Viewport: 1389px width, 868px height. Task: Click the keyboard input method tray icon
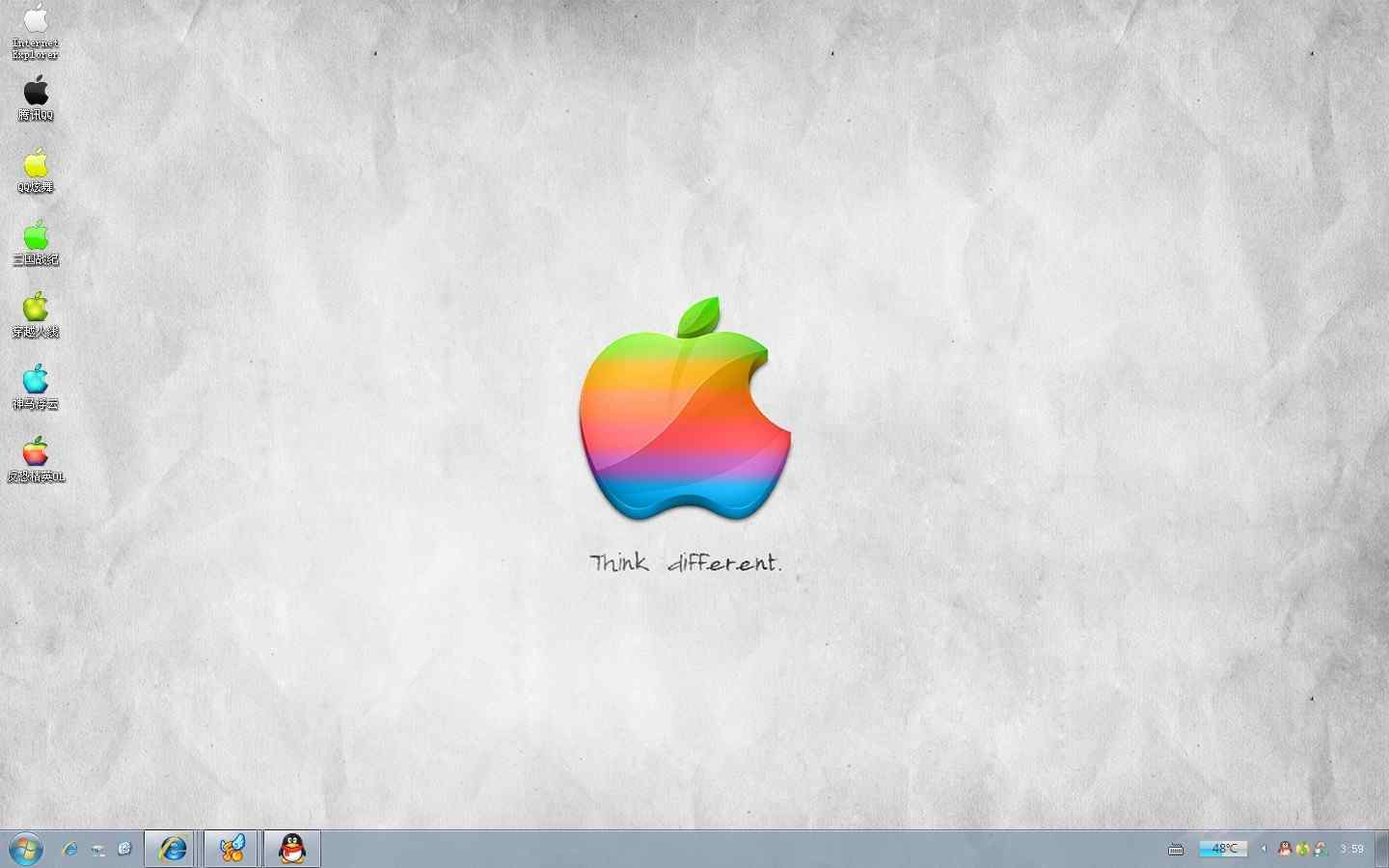tap(1176, 850)
